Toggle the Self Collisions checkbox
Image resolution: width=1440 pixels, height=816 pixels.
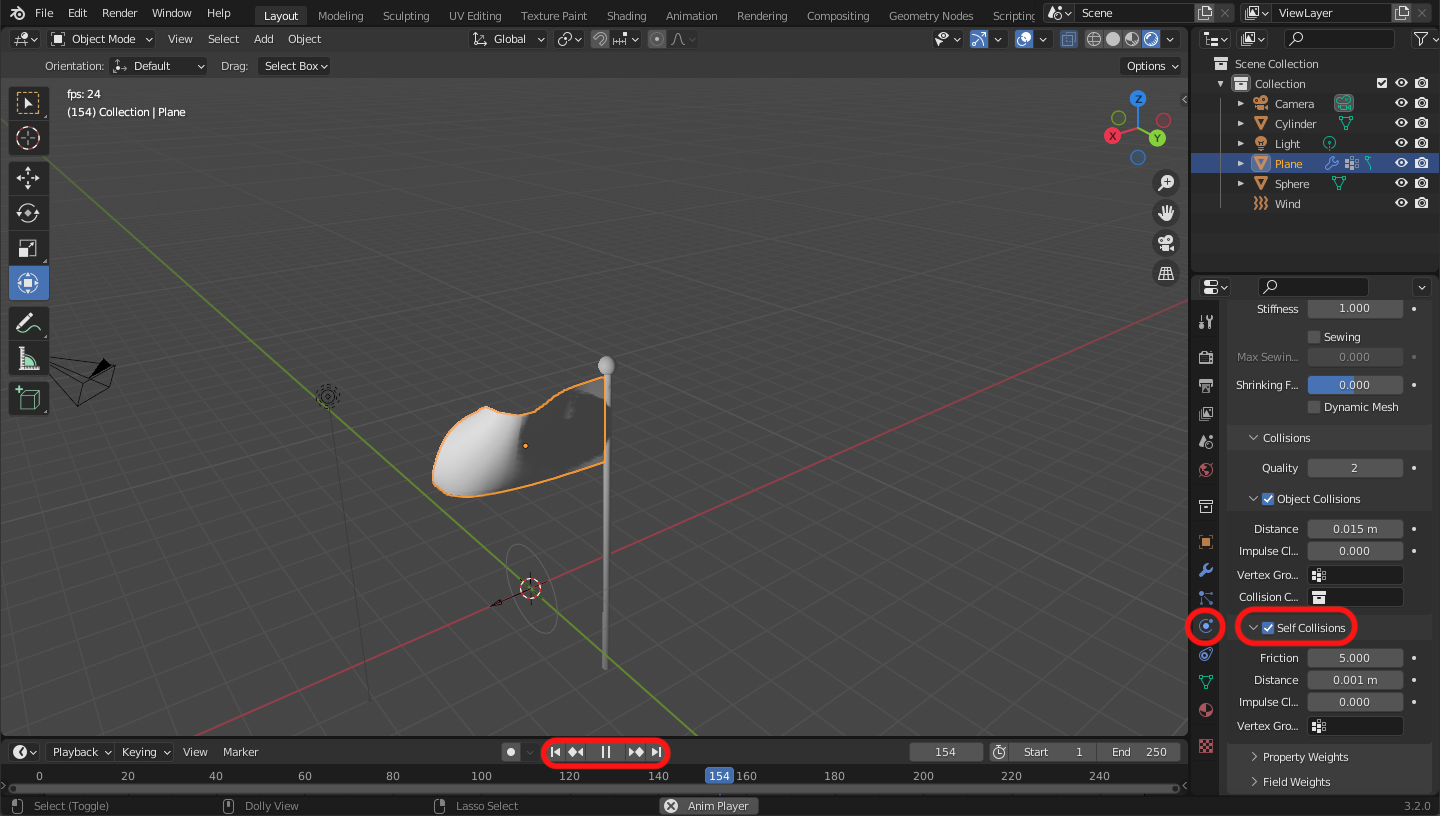click(x=1268, y=628)
